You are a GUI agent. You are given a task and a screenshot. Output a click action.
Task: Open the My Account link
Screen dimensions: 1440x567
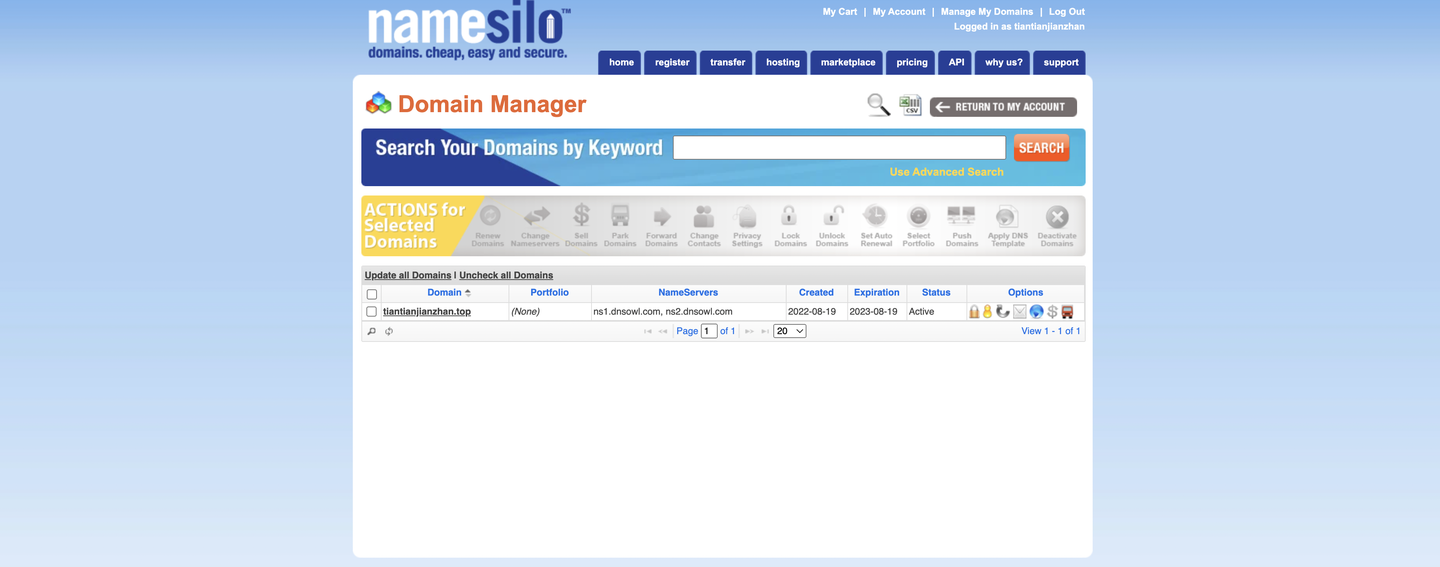[899, 12]
